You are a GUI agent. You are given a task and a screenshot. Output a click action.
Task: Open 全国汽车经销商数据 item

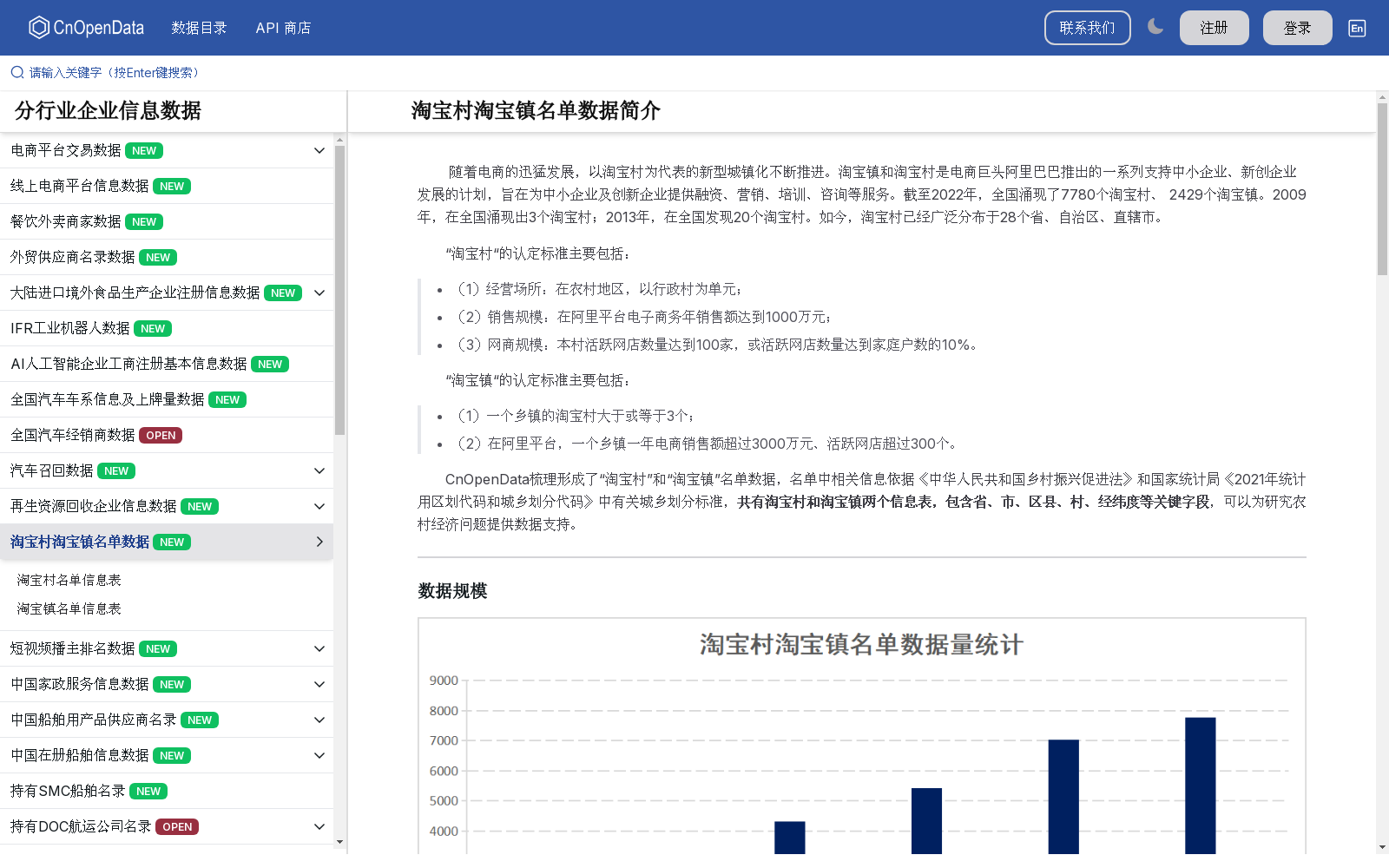coord(167,435)
